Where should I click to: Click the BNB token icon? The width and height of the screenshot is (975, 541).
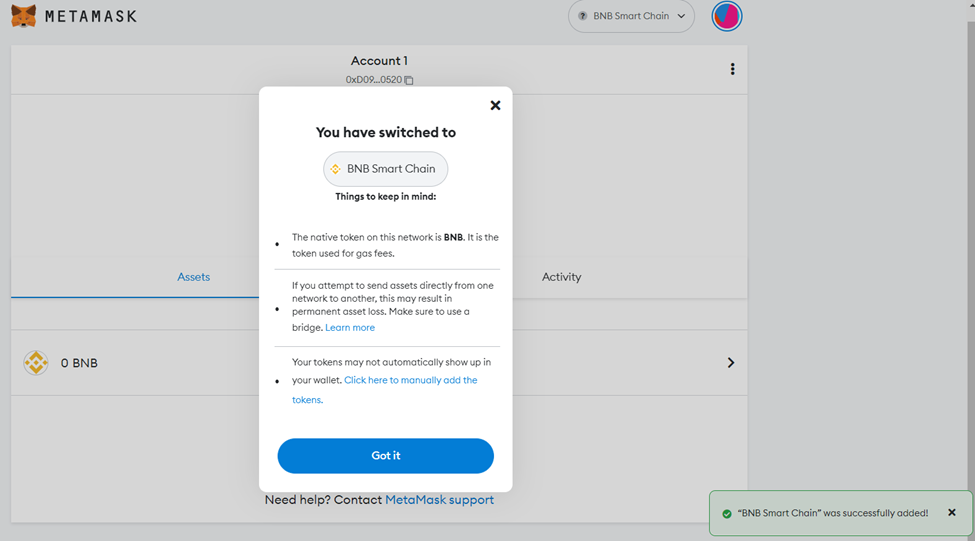36,363
